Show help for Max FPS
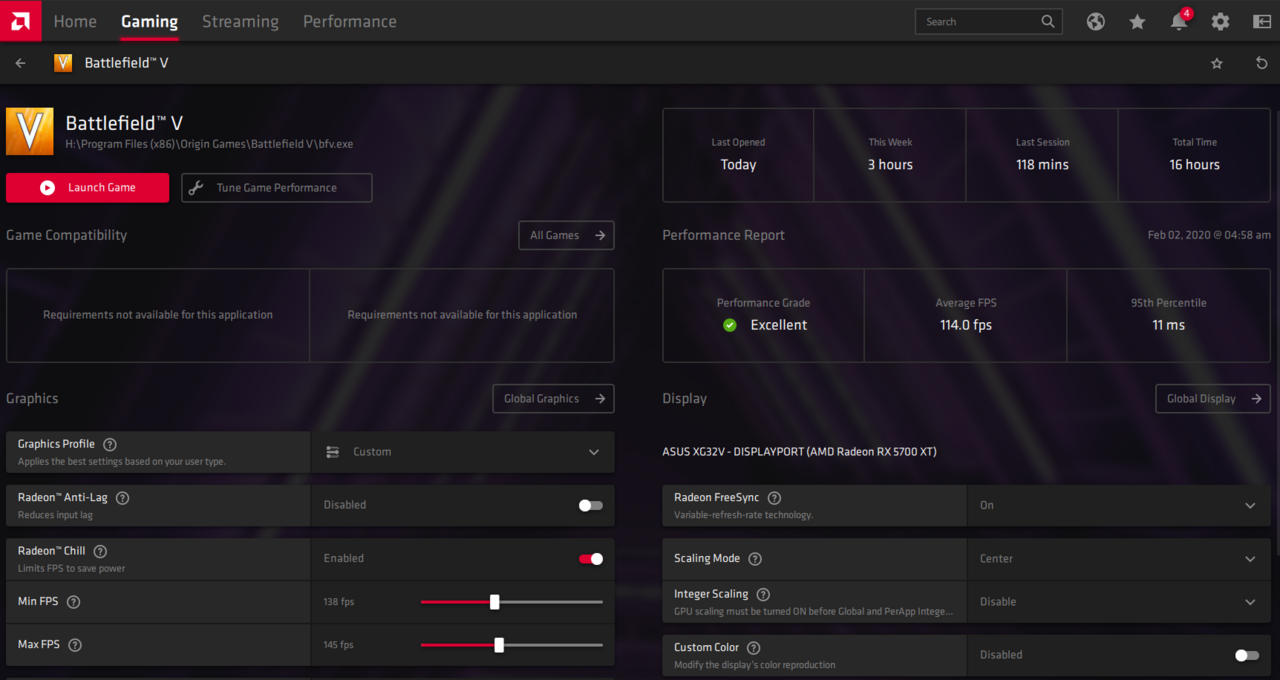 click(x=75, y=645)
